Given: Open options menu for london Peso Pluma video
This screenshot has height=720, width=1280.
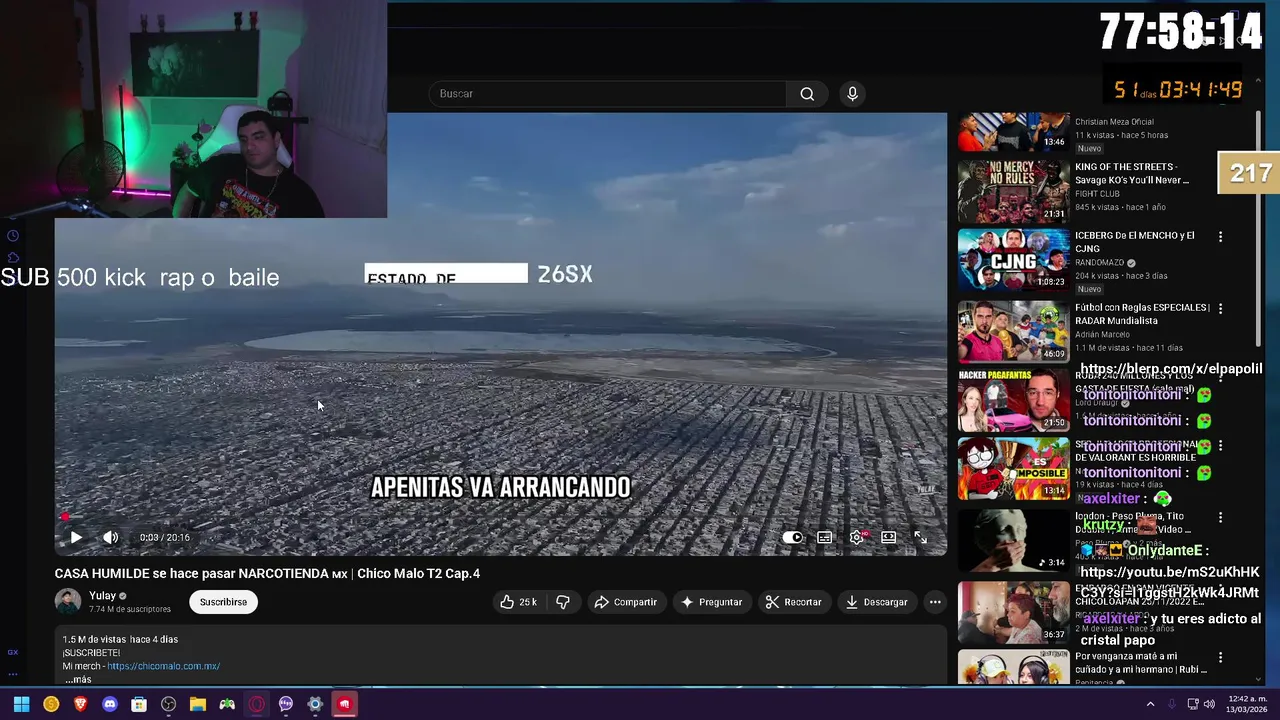Looking at the screenshot, I should pos(1220,518).
